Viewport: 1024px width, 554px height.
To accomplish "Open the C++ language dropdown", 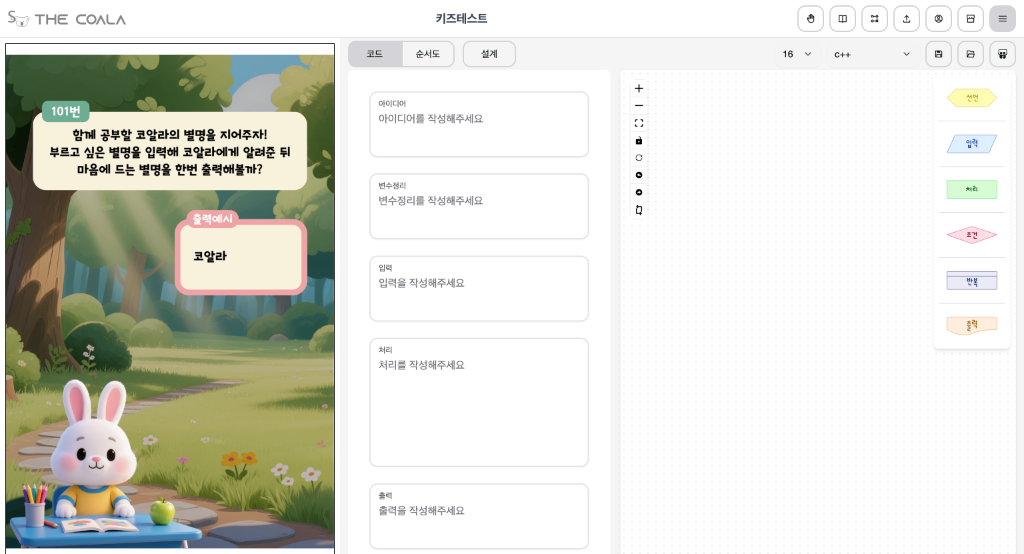I will 872,54.
